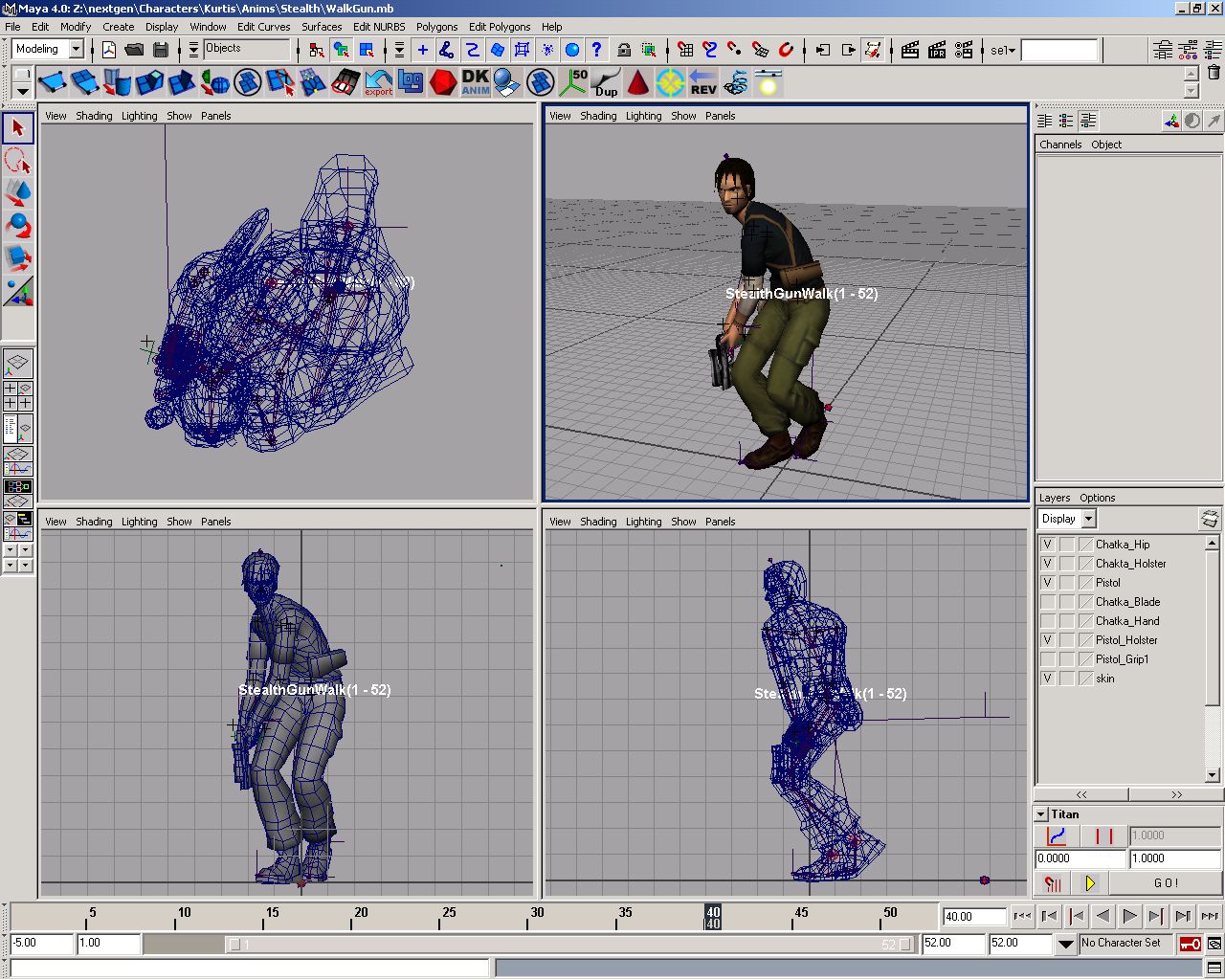
Task: Play the animation forward
Action: tap(1129, 916)
